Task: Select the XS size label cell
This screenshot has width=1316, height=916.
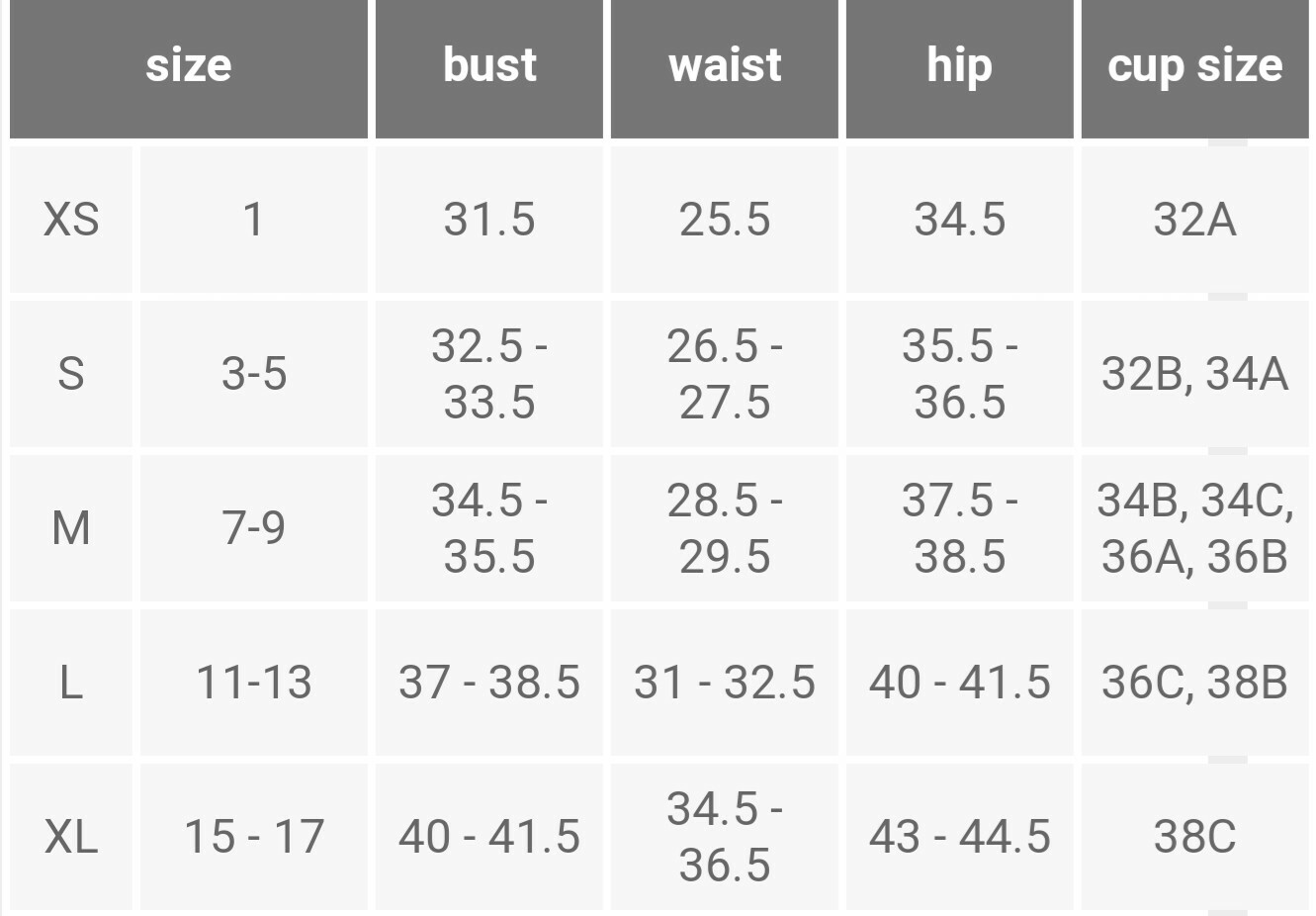Action: click(x=71, y=219)
